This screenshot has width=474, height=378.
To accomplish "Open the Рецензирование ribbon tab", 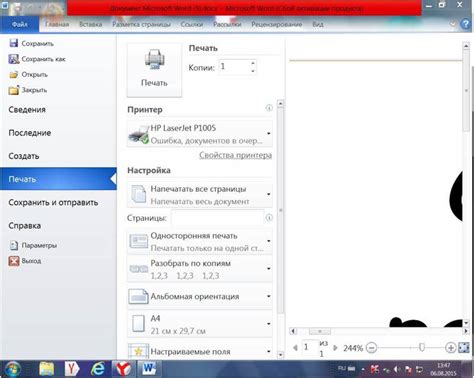I will (277, 24).
